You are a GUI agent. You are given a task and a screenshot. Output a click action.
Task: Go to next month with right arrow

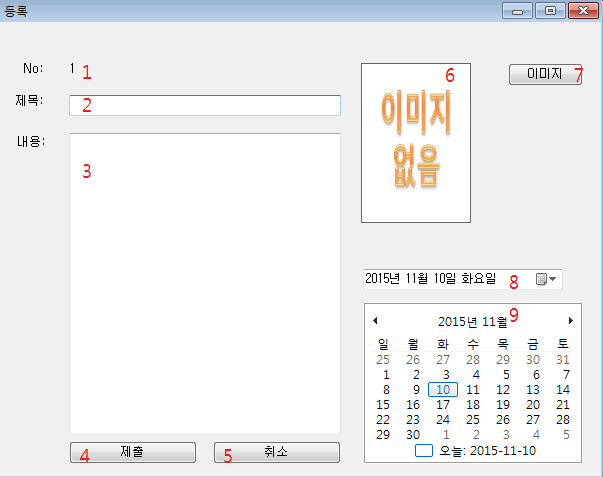[x=571, y=320]
